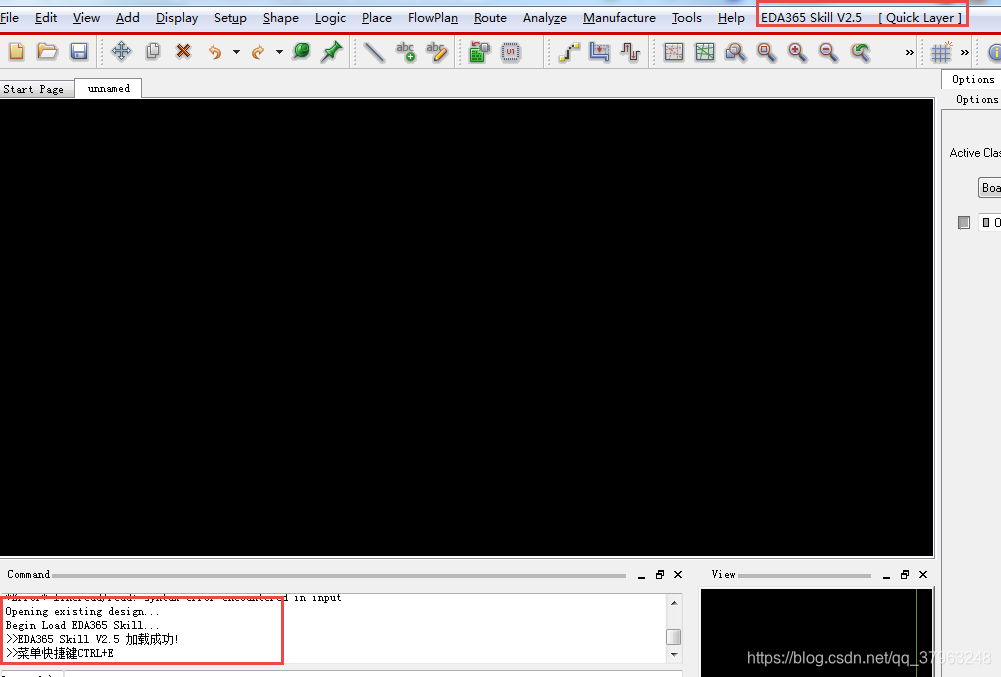Click the Command window scroll down arrow

tap(674, 654)
